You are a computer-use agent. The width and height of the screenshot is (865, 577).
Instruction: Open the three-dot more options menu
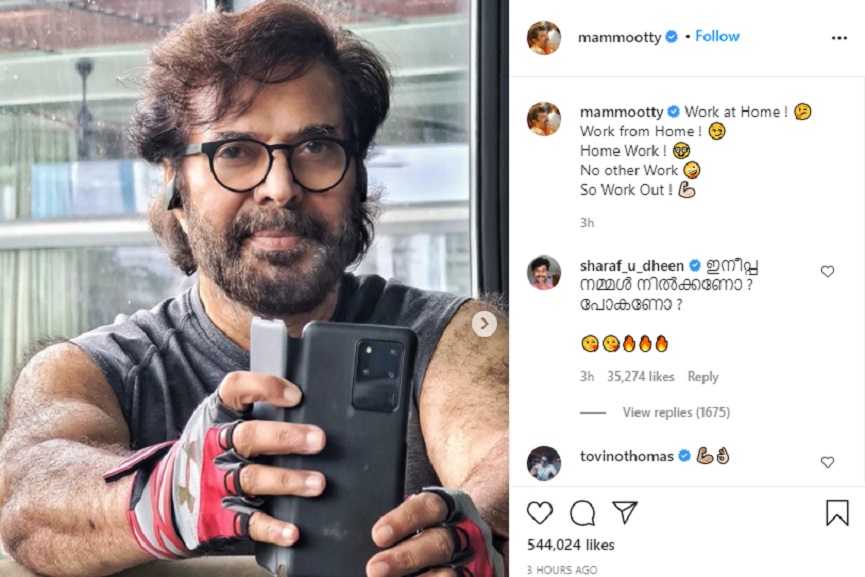(839, 38)
